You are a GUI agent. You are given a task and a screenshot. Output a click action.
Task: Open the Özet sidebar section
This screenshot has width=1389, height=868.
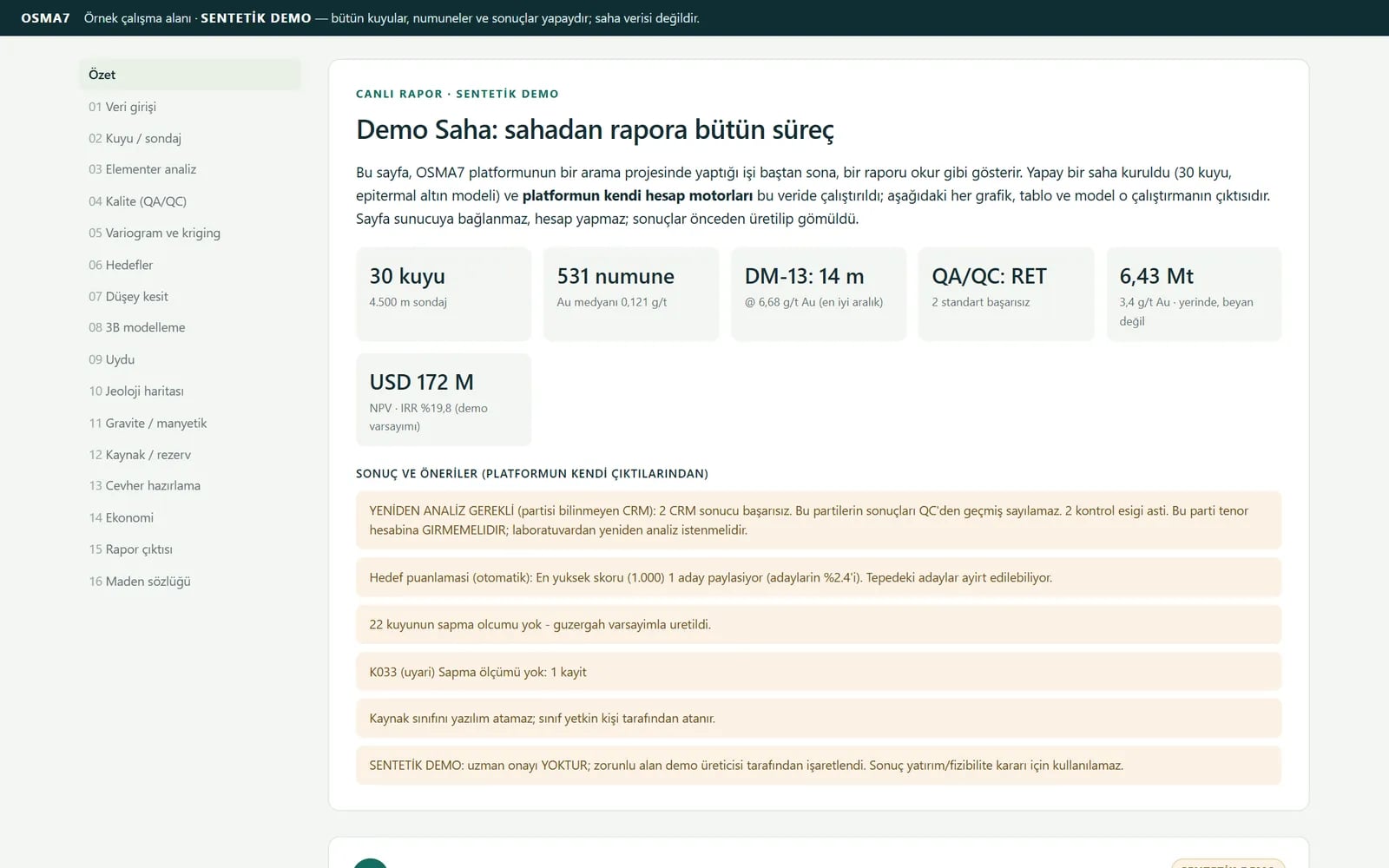(189, 75)
